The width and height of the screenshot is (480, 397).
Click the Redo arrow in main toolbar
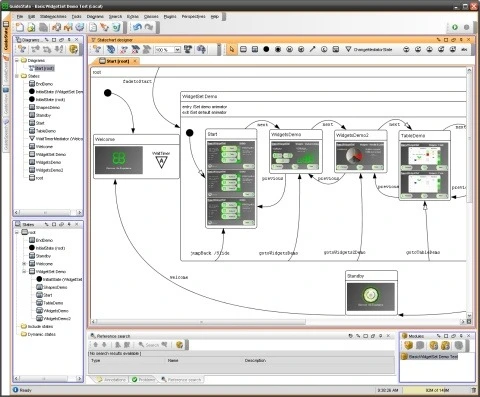click(149, 27)
